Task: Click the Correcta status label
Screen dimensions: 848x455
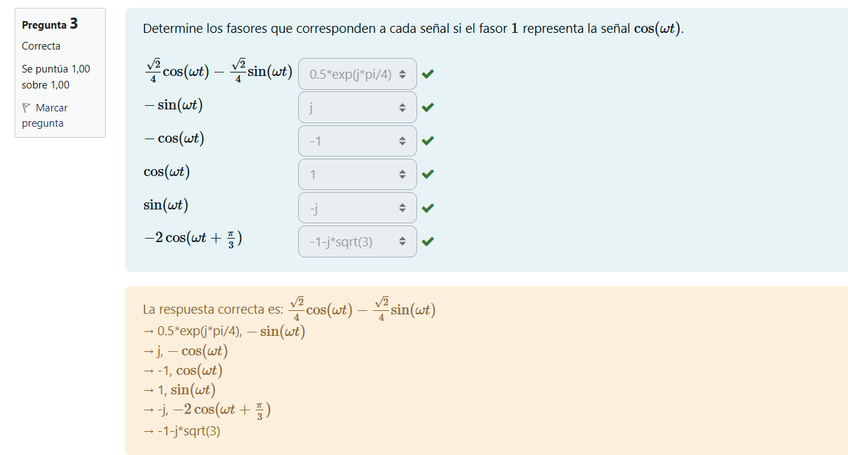Action: pos(41,46)
